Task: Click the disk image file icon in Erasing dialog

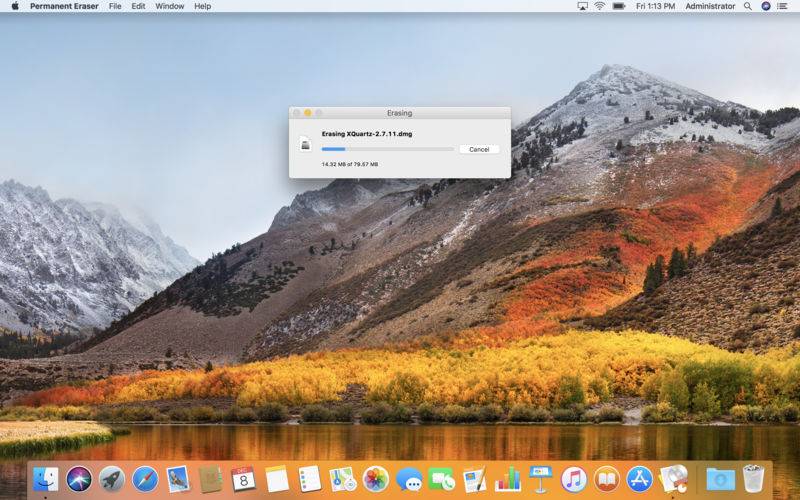Action: 305,144
